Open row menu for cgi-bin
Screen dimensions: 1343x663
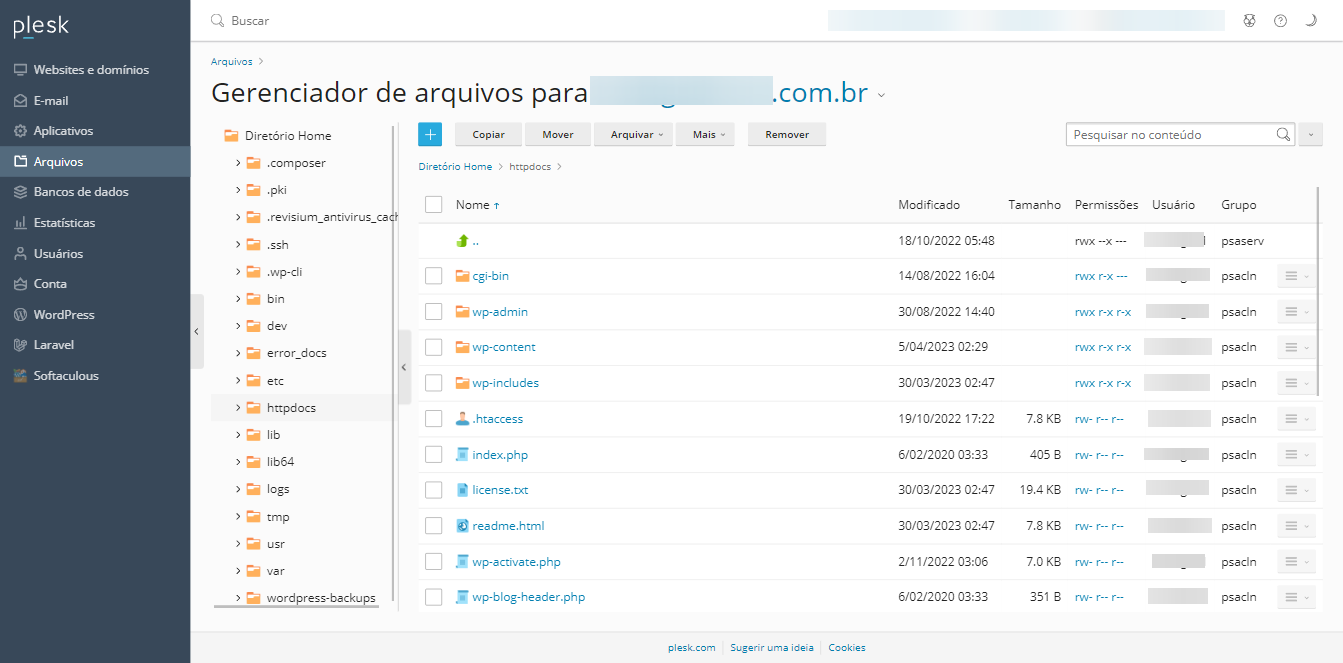click(x=1297, y=276)
